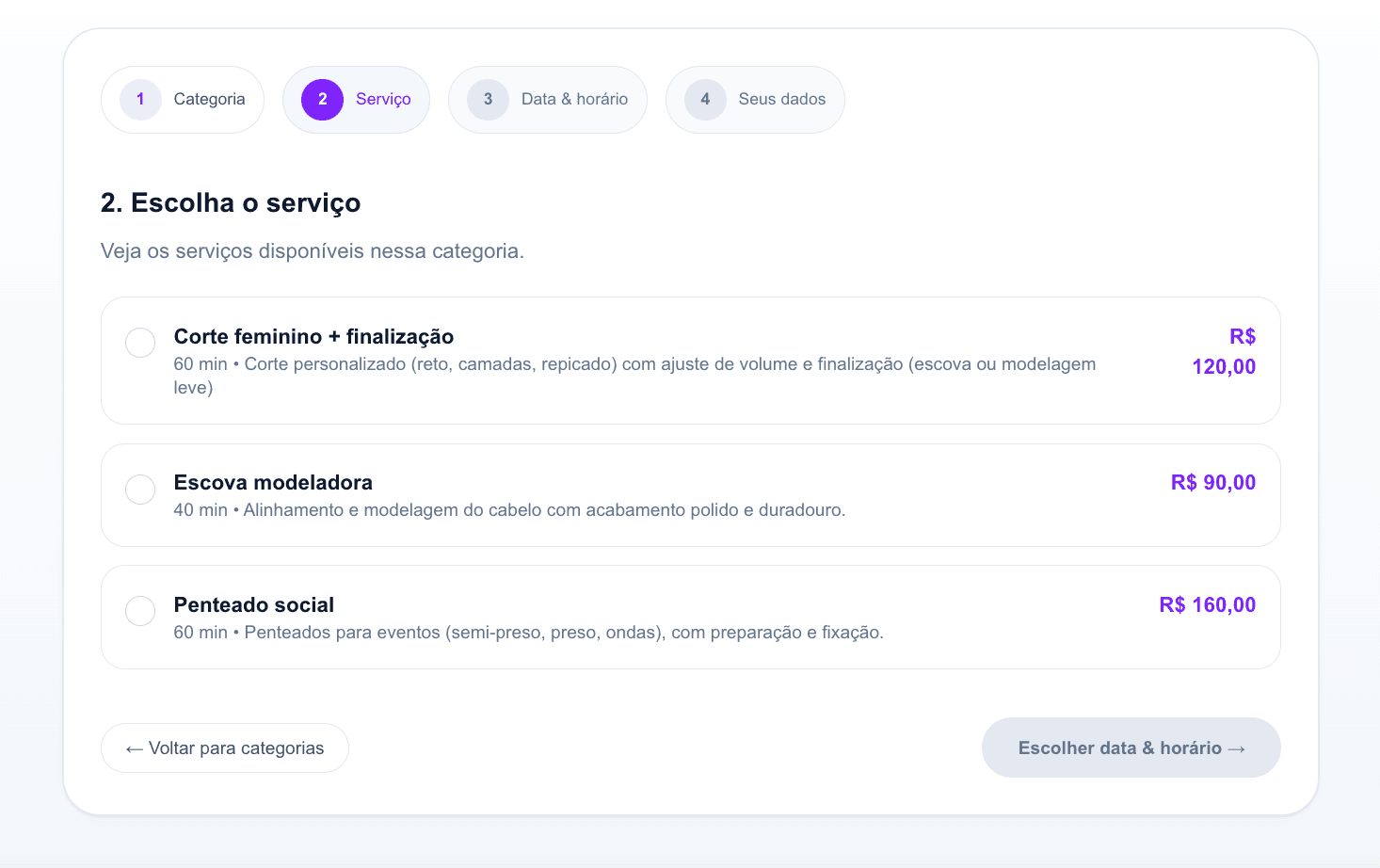Click the Penteado social service title
1380x868 pixels.
coord(254,604)
